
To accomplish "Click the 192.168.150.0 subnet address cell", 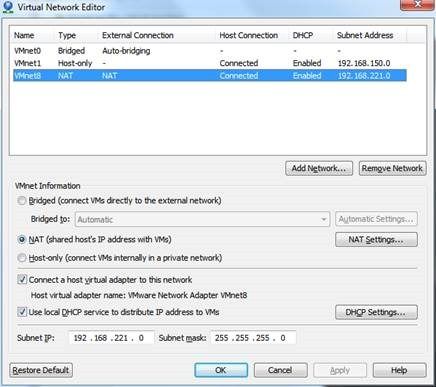I will (x=364, y=63).
